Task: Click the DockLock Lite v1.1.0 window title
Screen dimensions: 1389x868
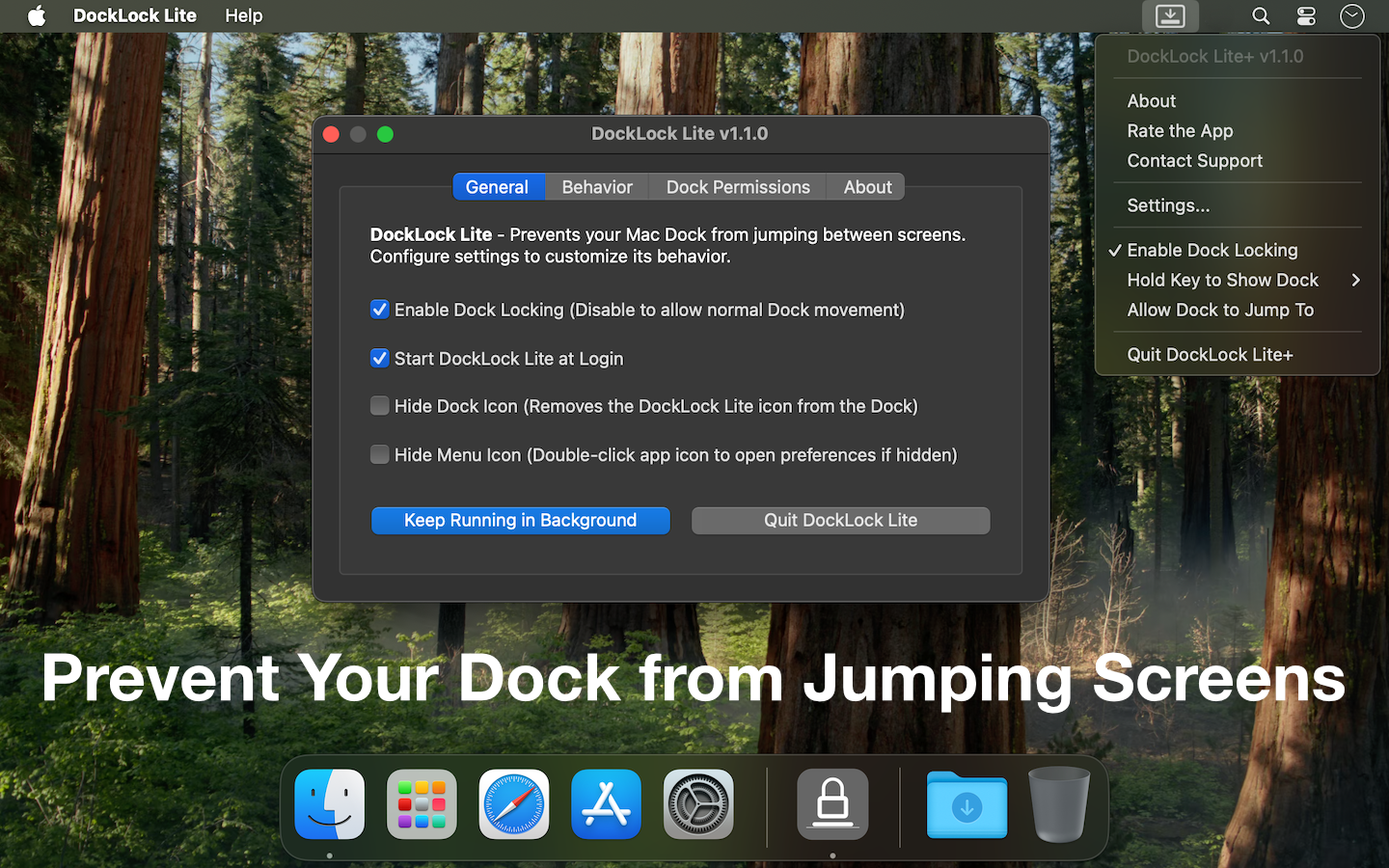Action: (680, 134)
